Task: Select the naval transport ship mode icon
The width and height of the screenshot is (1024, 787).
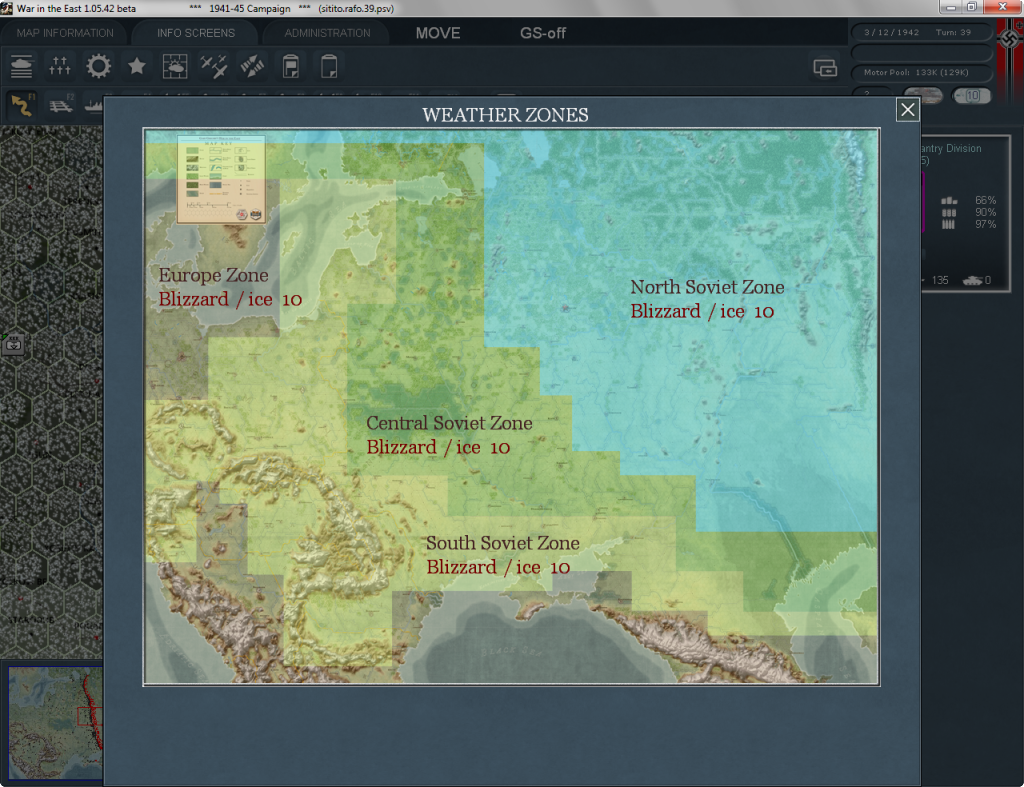Action: [x=93, y=105]
